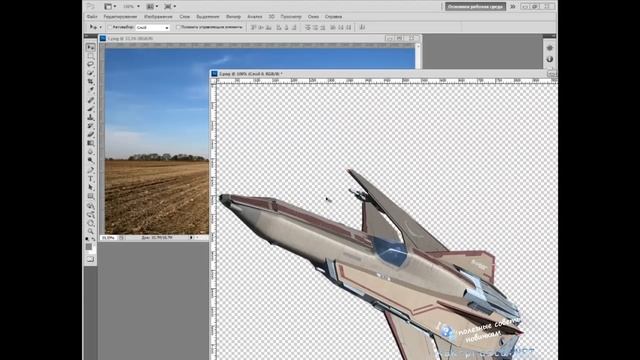Select the Rectangular Marquee tool

tap(90, 56)
